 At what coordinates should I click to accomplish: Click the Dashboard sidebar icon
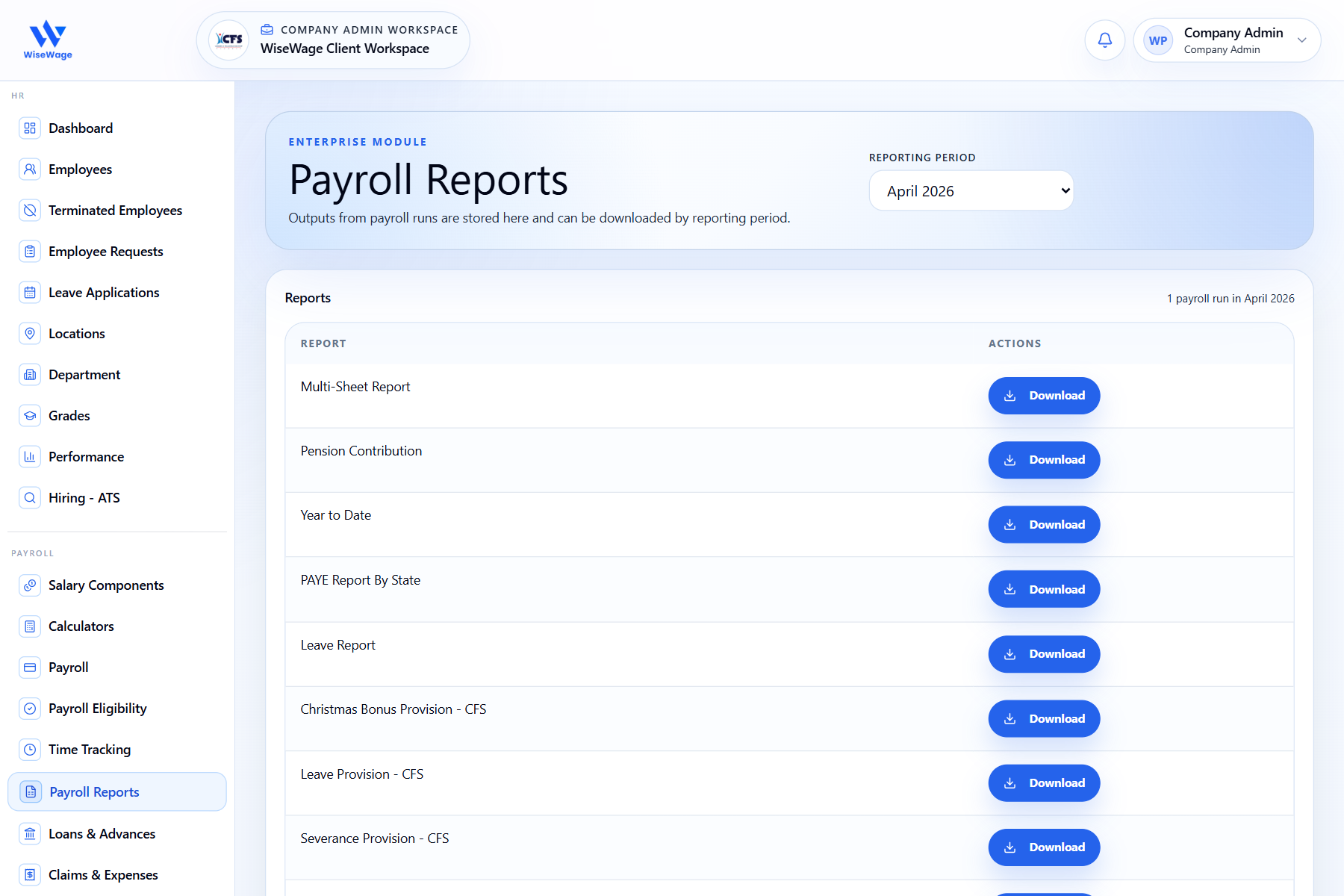point(30,128)
